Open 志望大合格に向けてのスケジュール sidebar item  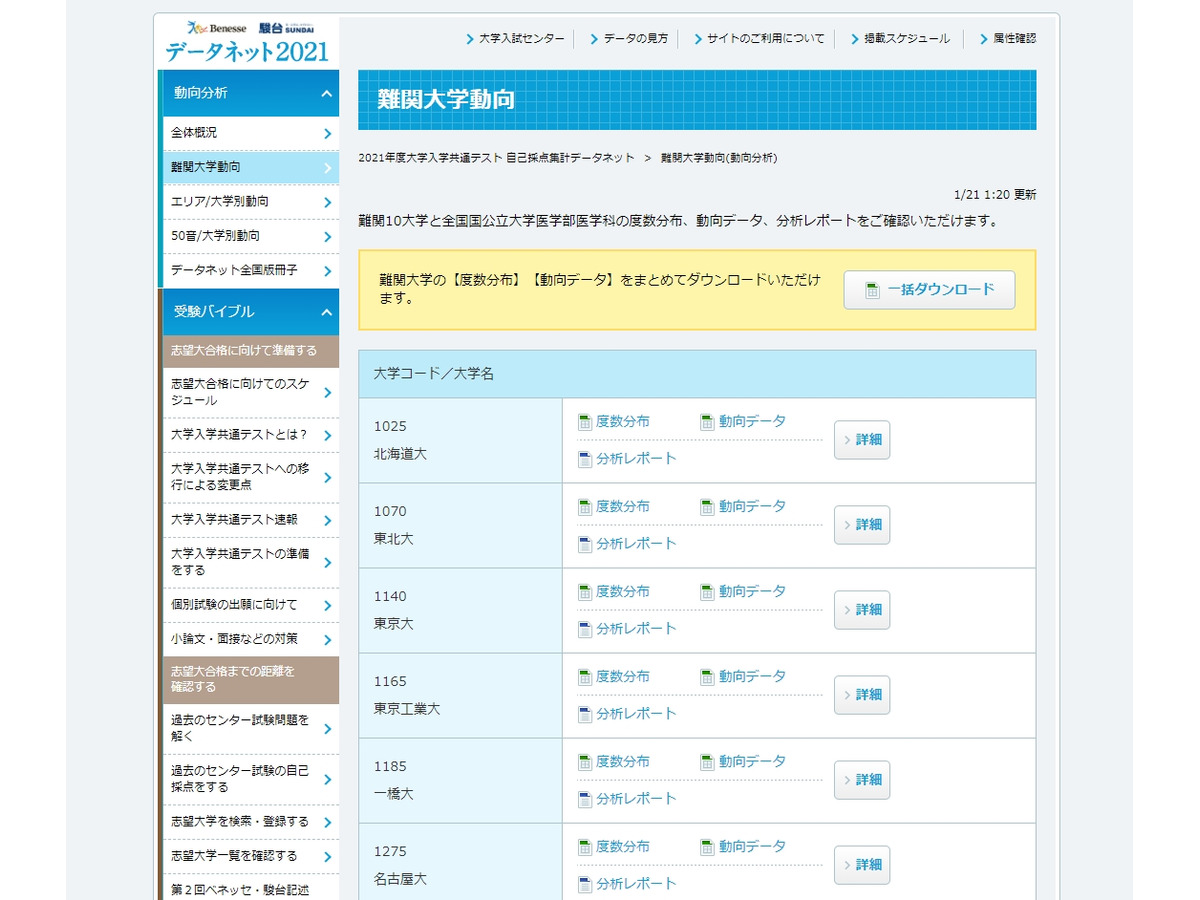click(x=251, y=392)
